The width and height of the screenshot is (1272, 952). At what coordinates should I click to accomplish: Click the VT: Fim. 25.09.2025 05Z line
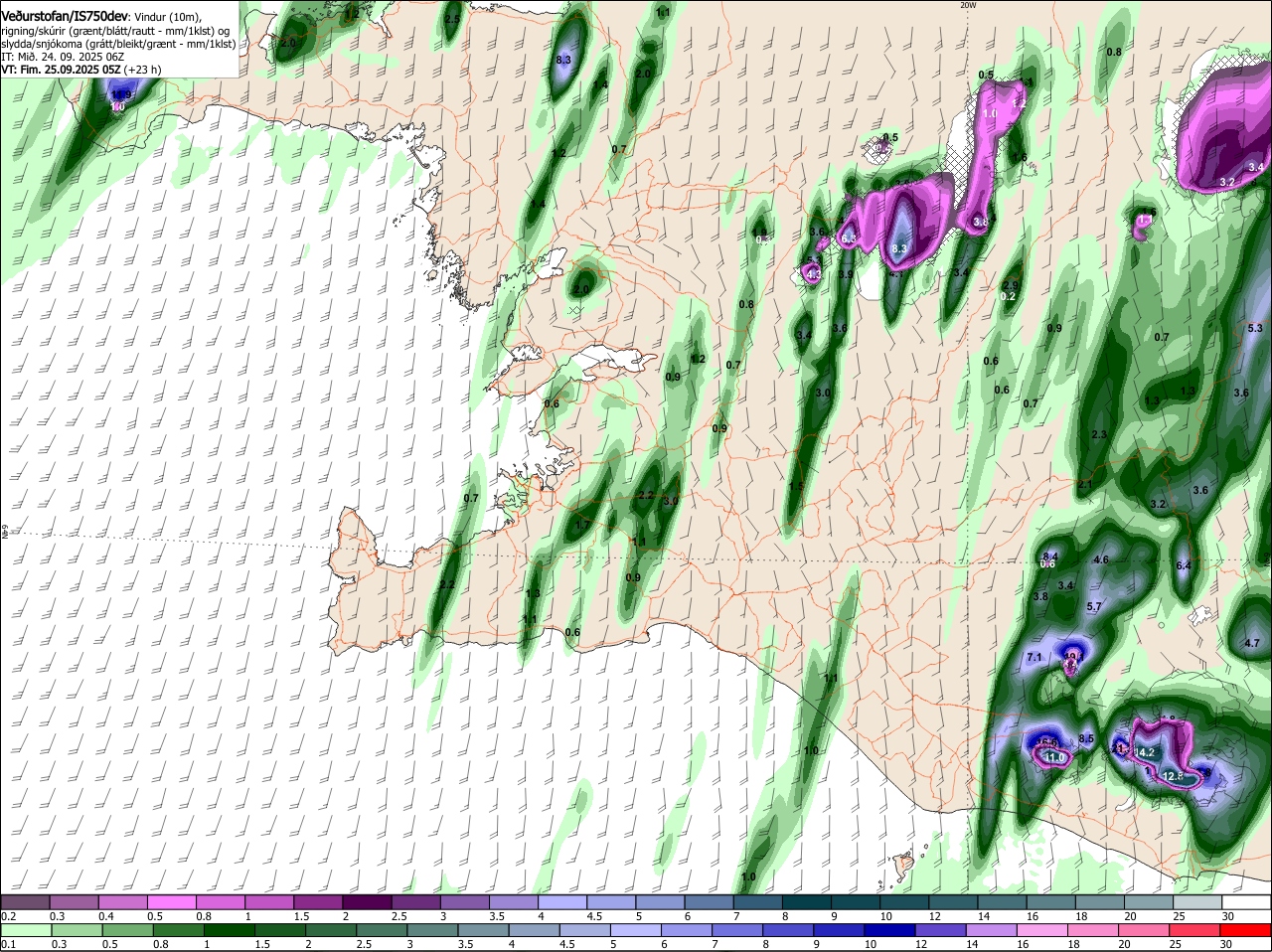[60, 70]
